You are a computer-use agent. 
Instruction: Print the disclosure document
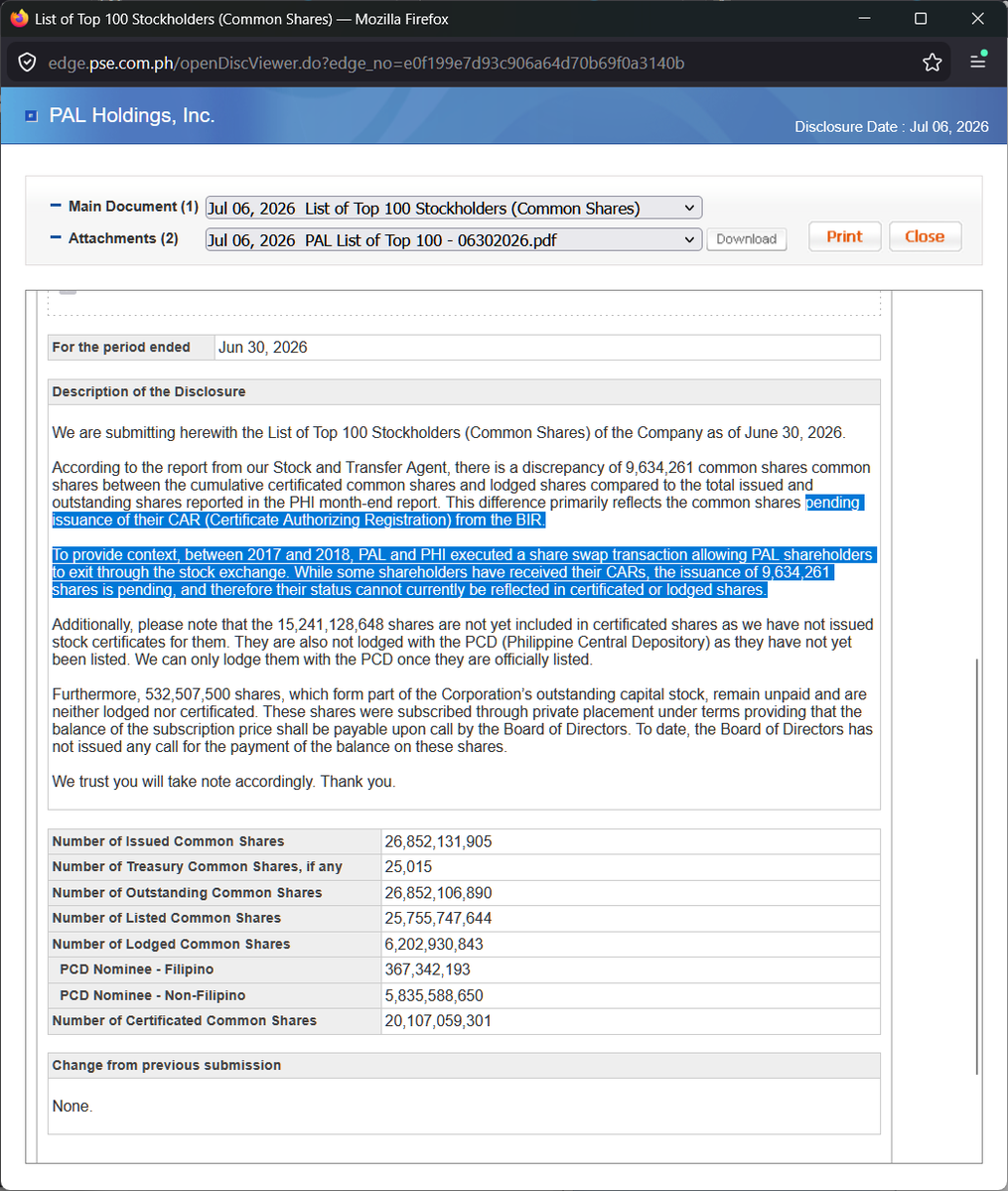coord(845,236)
